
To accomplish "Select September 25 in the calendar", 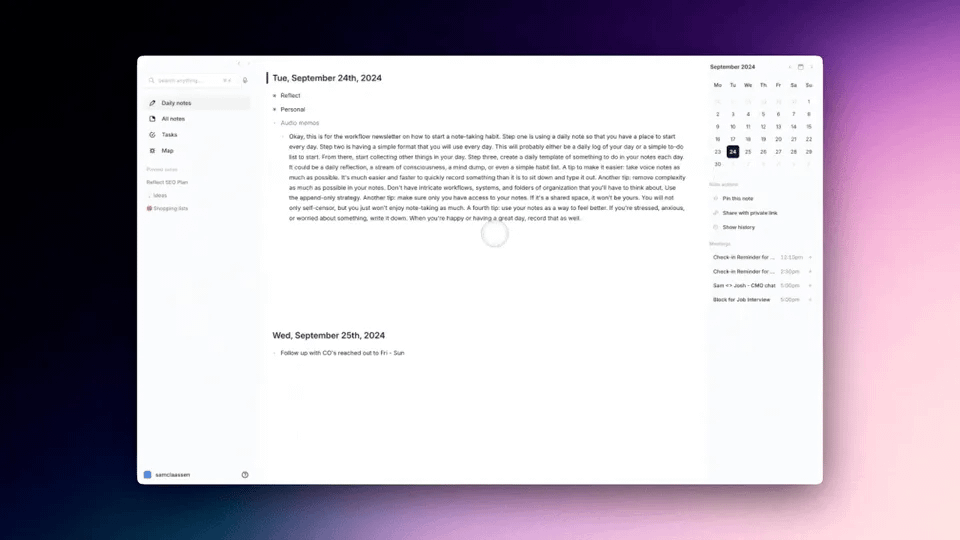I will click(748, 152).
